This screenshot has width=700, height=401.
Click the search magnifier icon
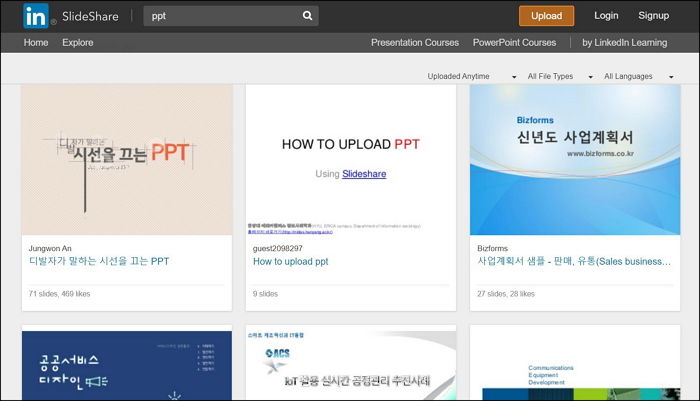(307, 16)
